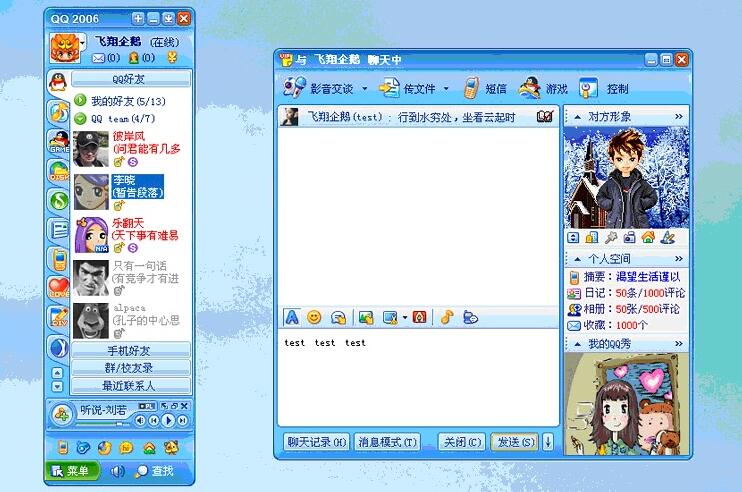This screenshot has height=492, width=742.
Task: Open the penguin QQ friends sidebar tab
Action: (x=58, y=82)
